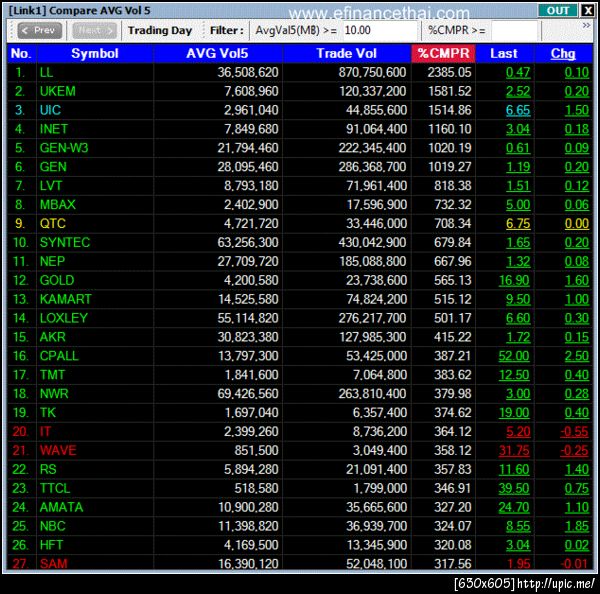Viewport: 600px width, 594px height.
Task: Select symbol LVT
Action: (x=51, y=186)
